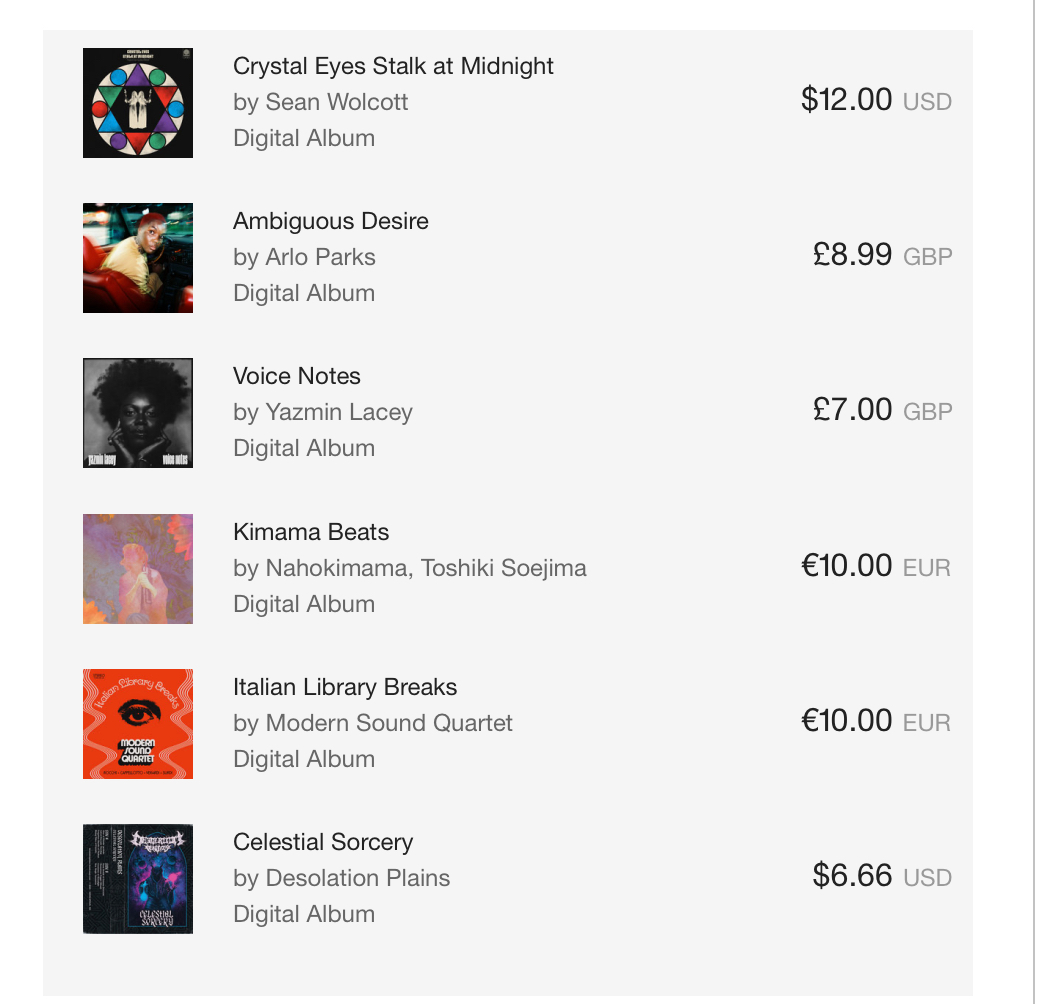Go to the Voice Notes album title
The height and width of the screenshot is (1004, 1044).
[x=296, y=376]
